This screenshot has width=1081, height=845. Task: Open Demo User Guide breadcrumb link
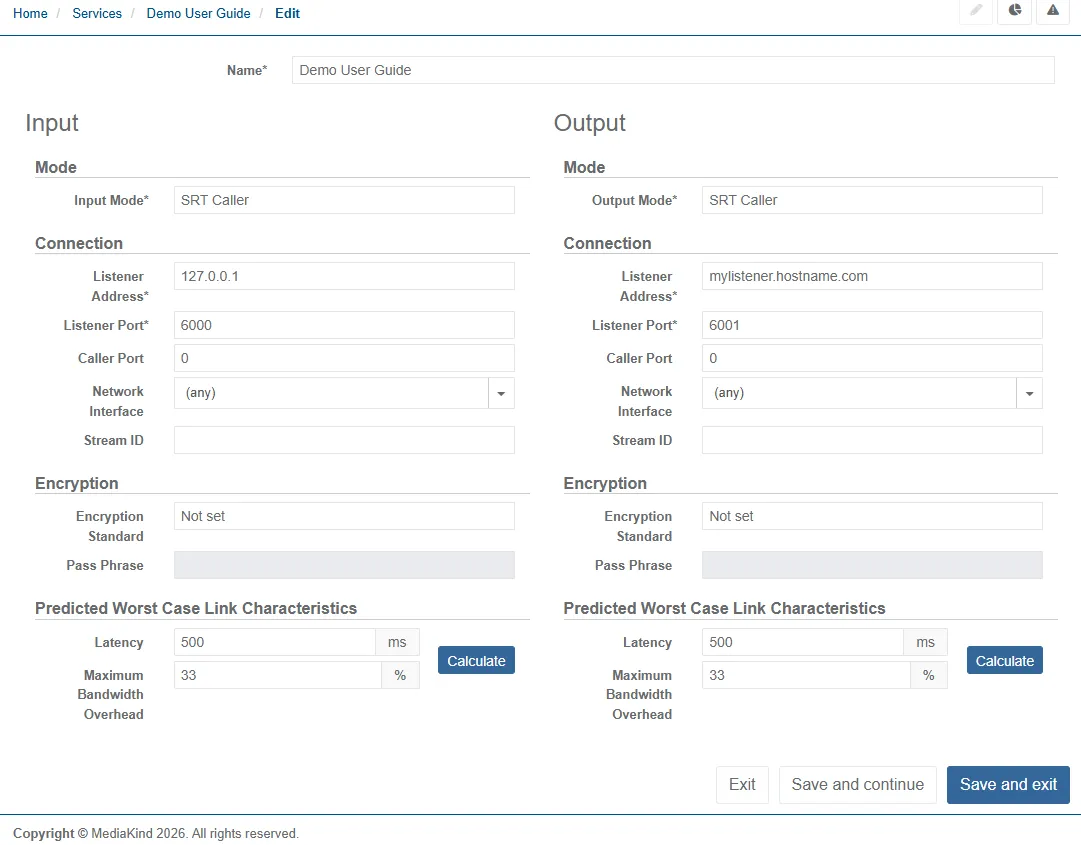coord(199,13)
